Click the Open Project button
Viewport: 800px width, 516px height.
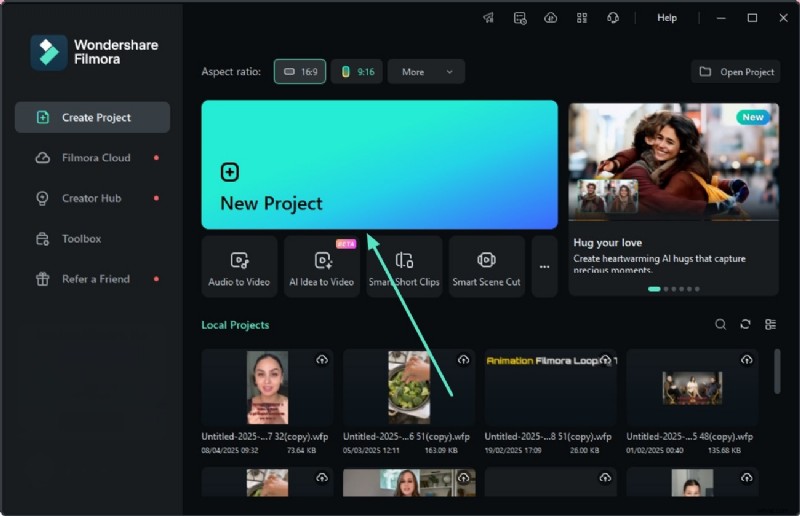[736, 72]
